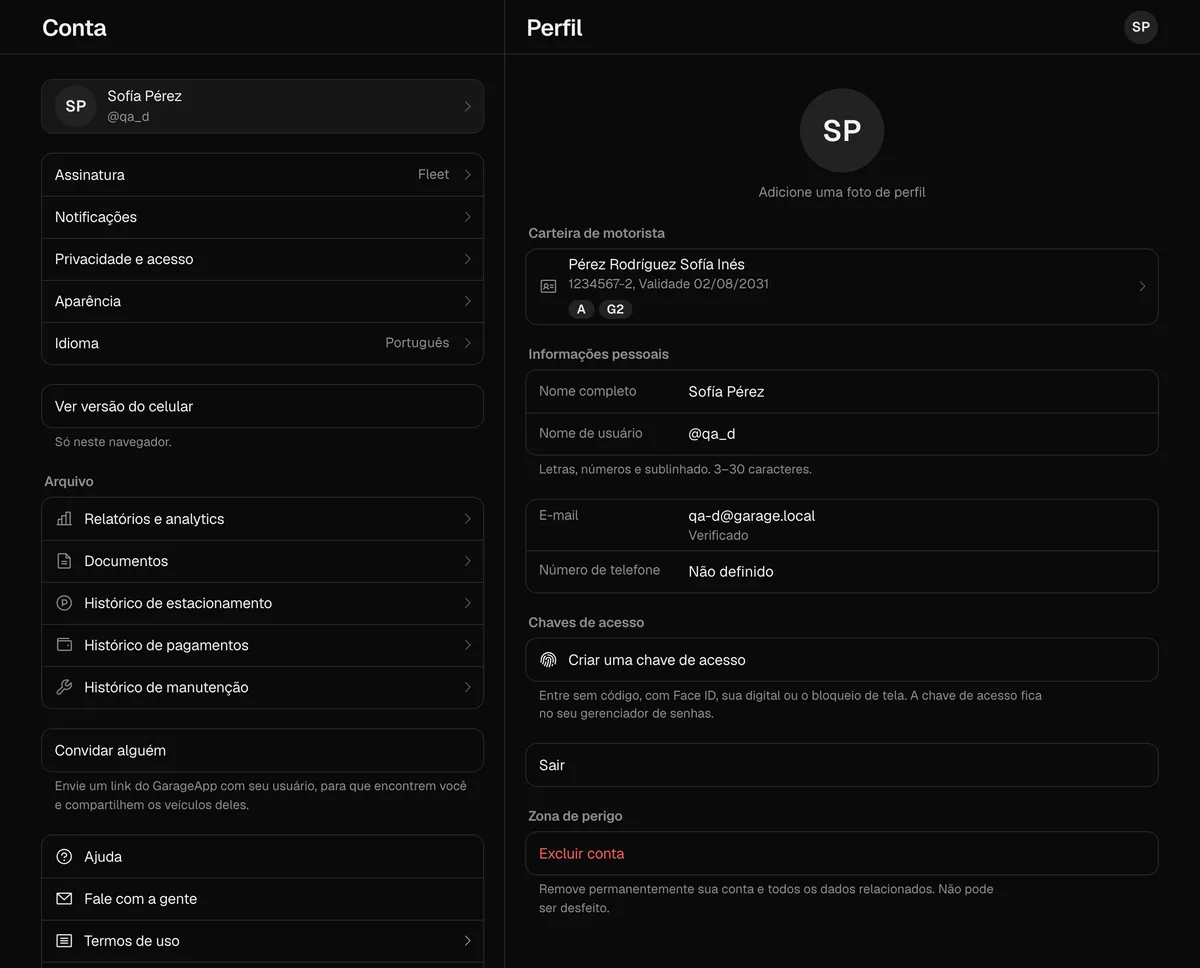This screenshot has height=968, width=1200.
Task: Click the driver license card icon
Action: tap(548, 286)
